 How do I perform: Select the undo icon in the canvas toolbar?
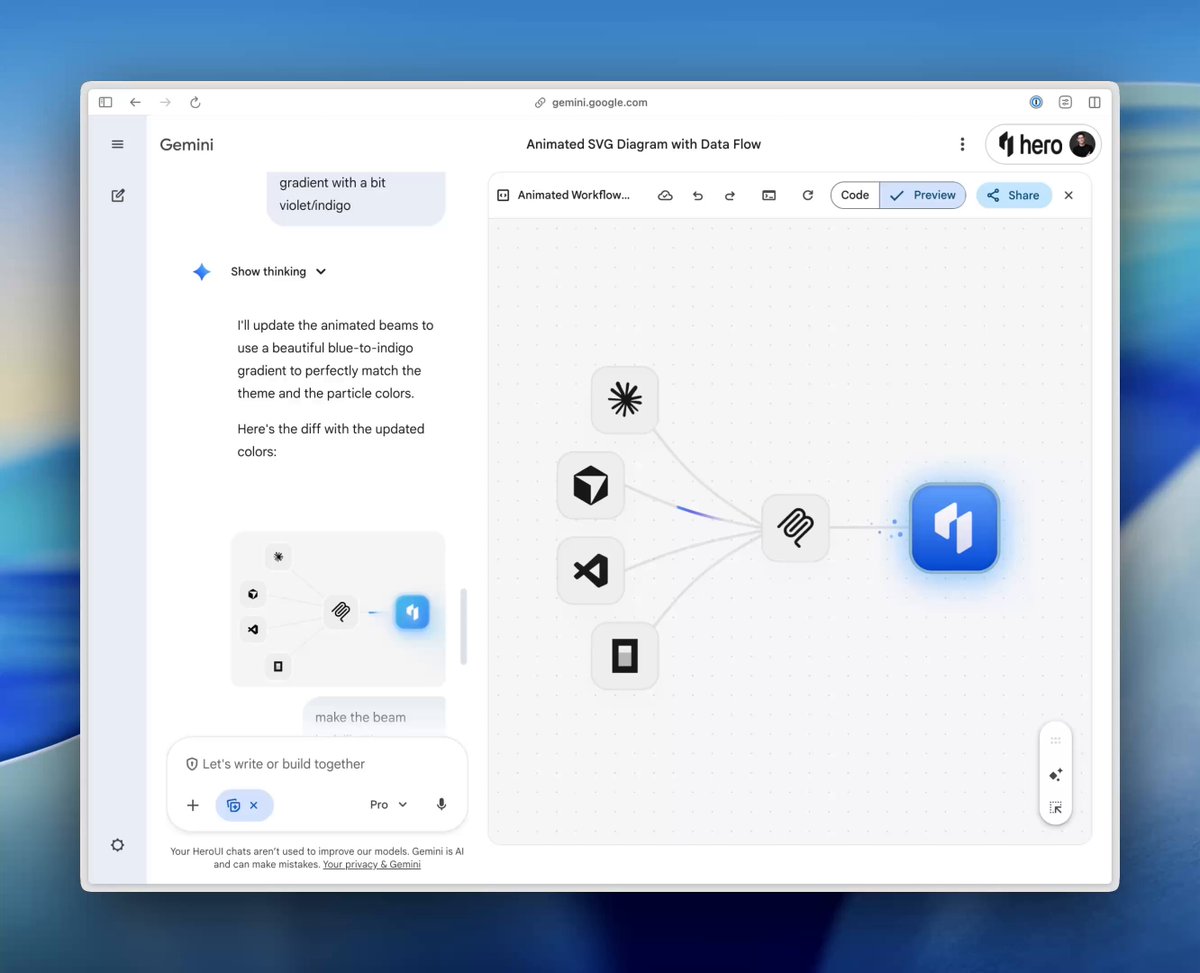point(698,195)
